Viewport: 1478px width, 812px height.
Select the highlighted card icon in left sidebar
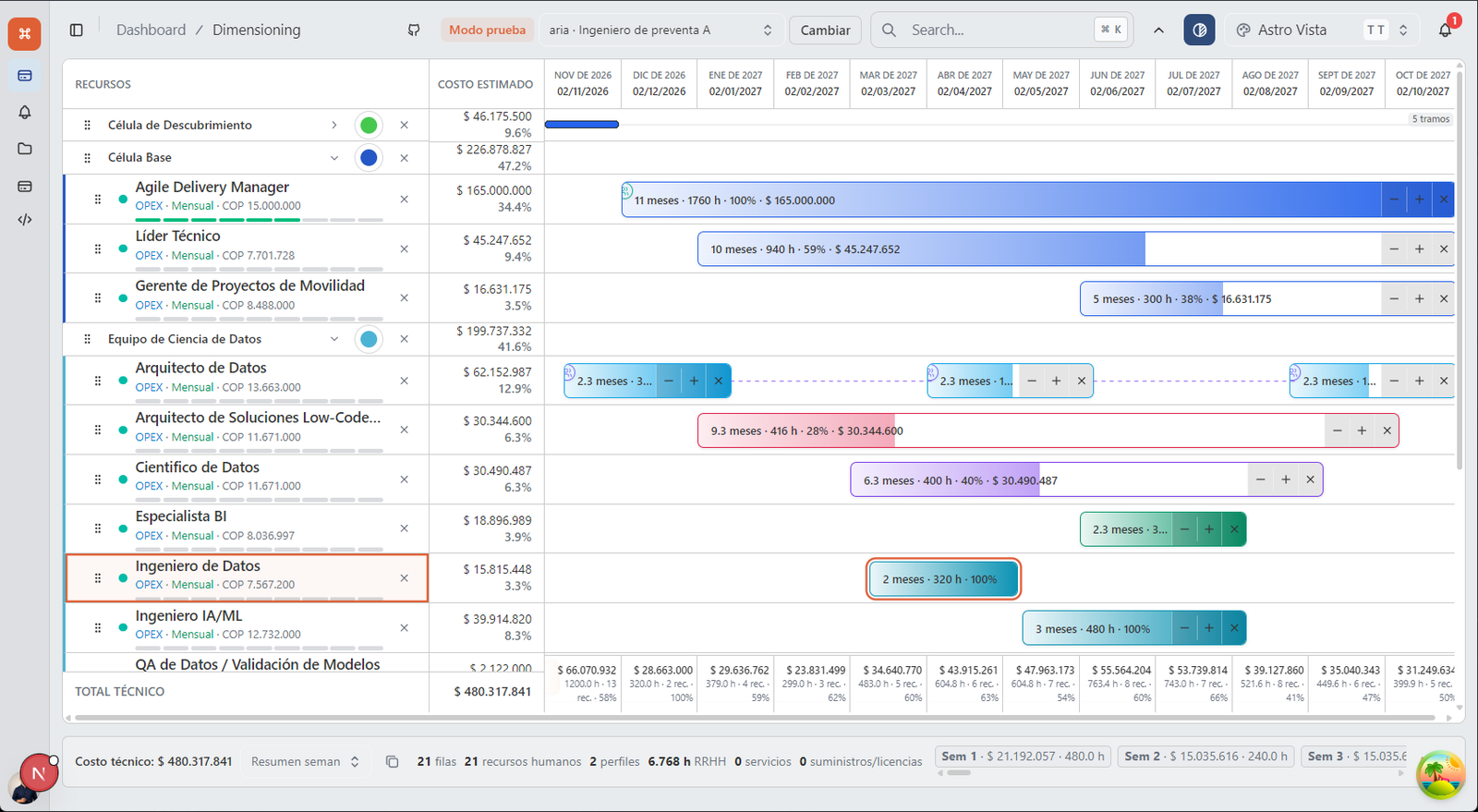25,76
